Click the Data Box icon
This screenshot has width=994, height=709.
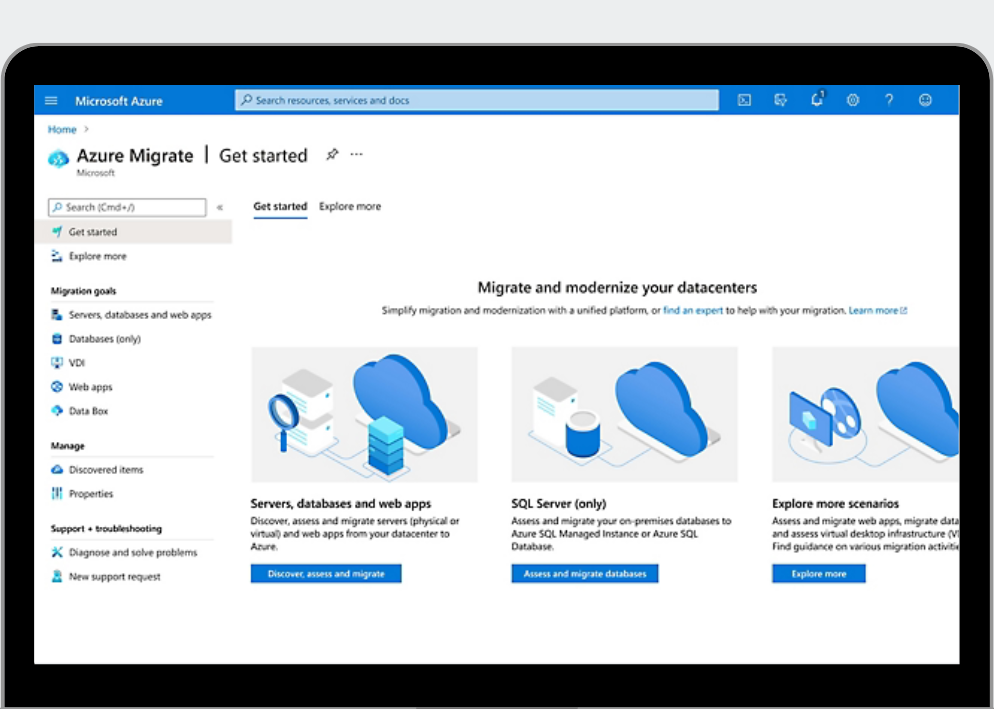click(57, 411)
